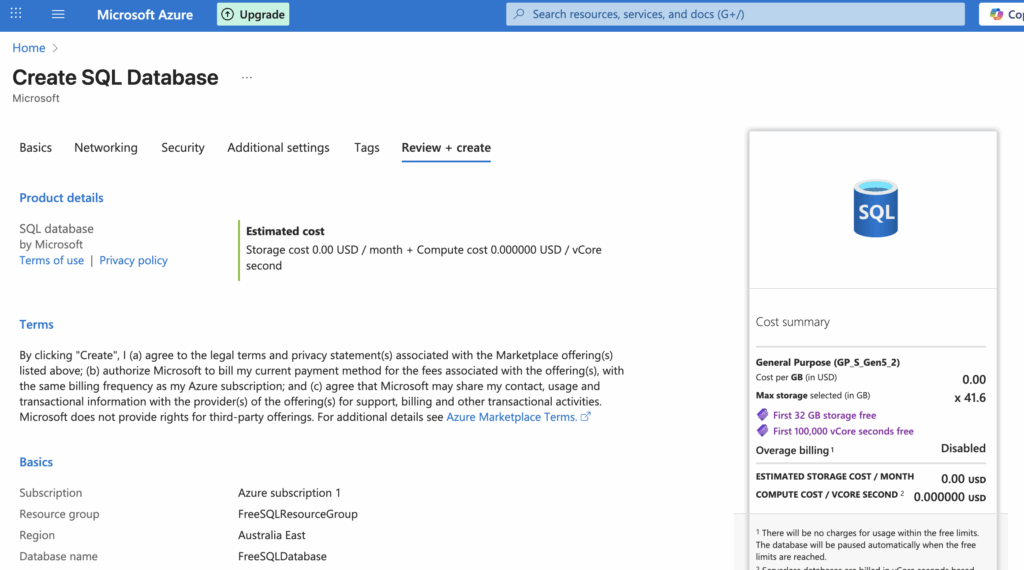The height and width of the screenshot is (570, 1024).
Task: Click the 'Azure subscription 1' value
Action: point(289,493)
